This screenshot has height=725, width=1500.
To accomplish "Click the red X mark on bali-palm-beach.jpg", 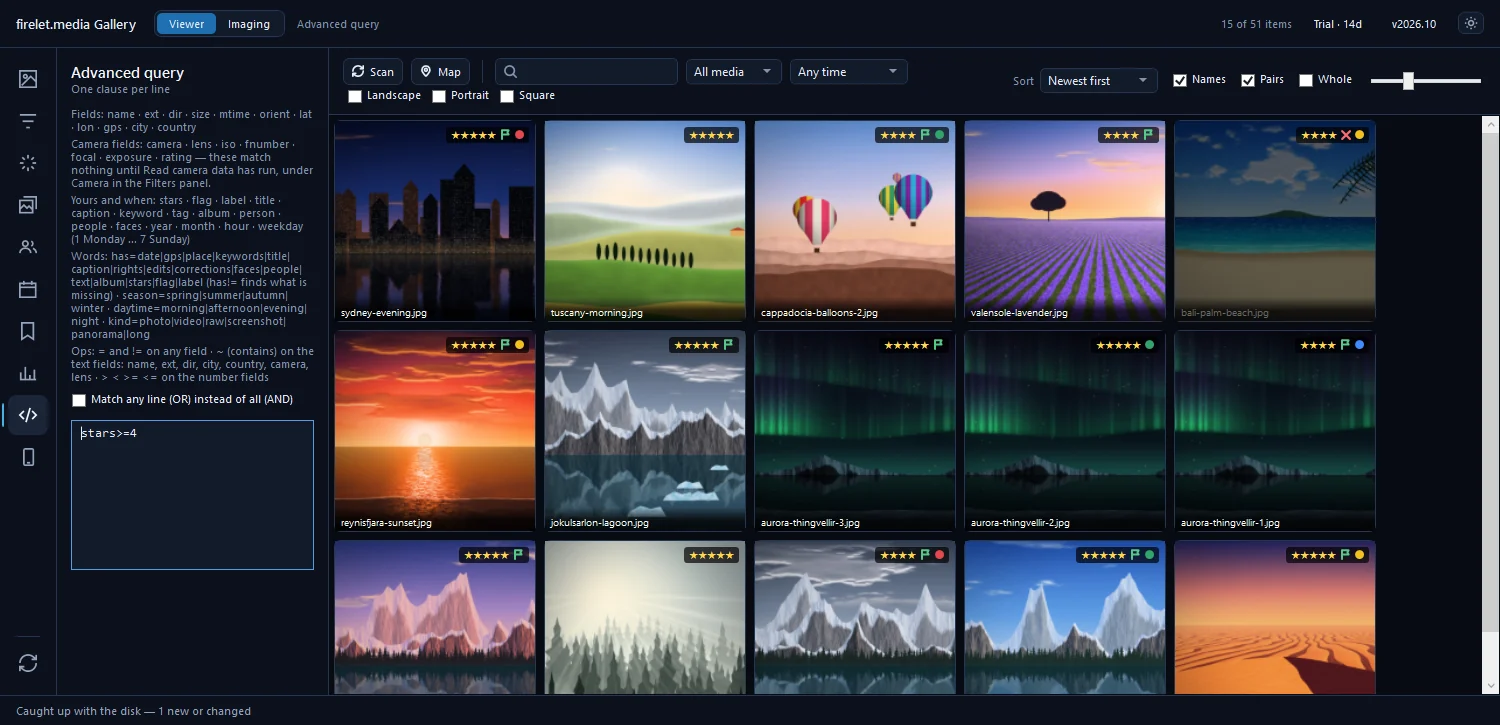I will click(x=1345, y=135).
